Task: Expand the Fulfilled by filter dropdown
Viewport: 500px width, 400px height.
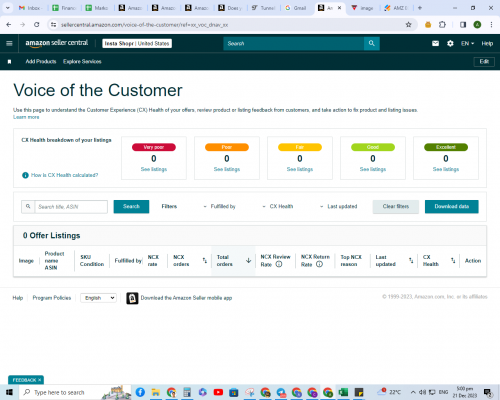Action: coord(220,207)
